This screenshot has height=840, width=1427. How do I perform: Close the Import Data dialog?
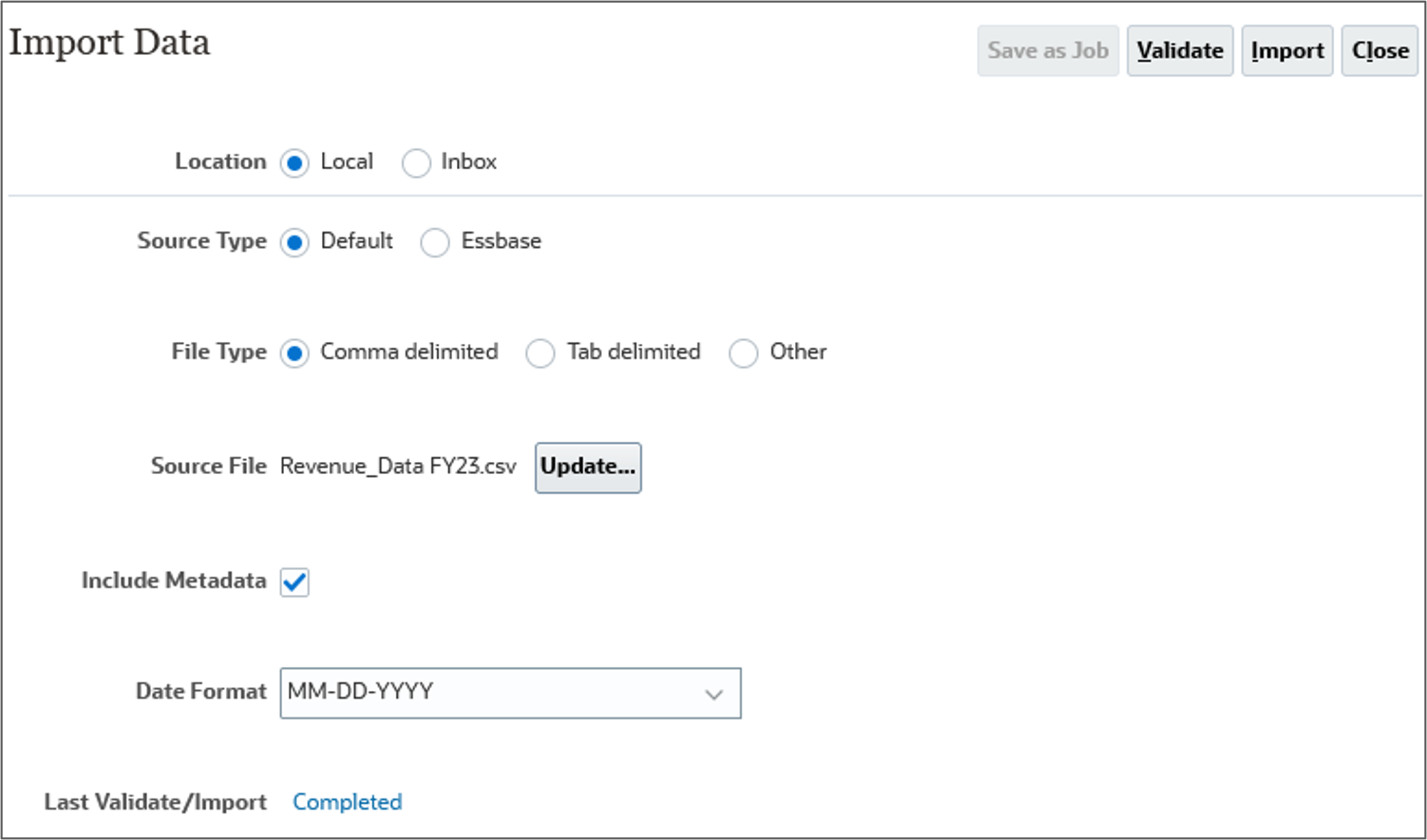1379,51
